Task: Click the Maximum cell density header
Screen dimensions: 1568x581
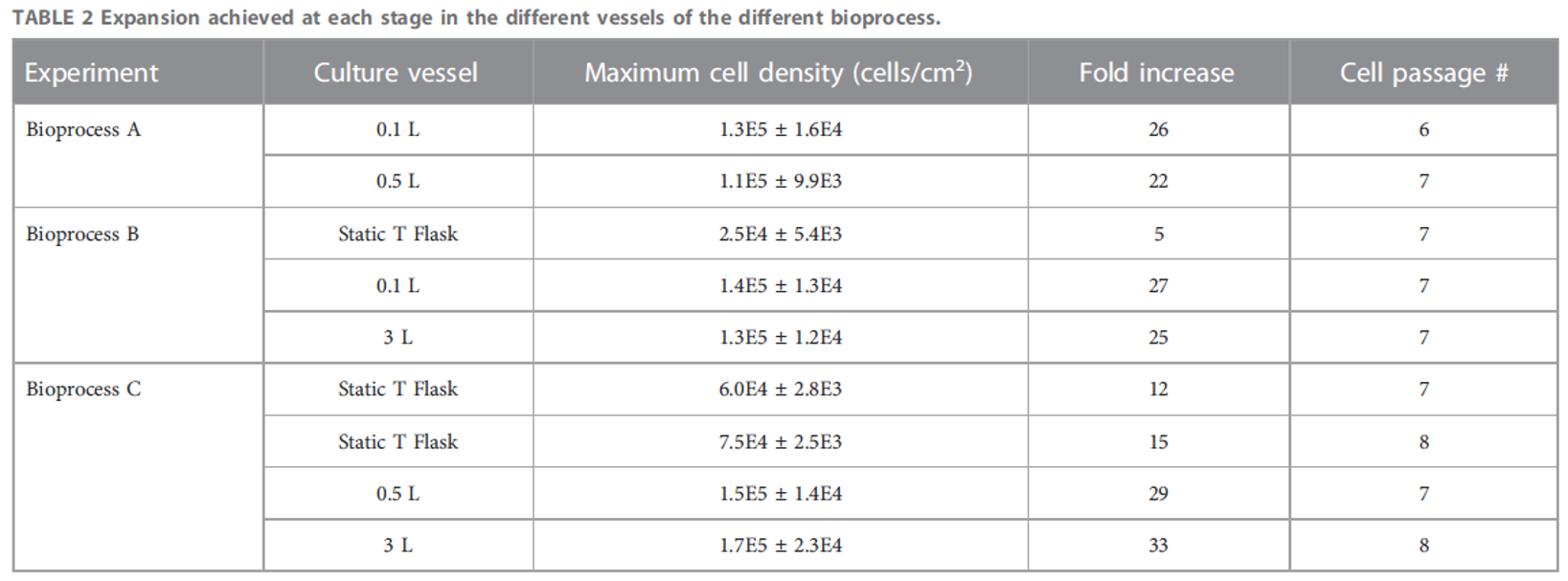Action: click(x=779, y=73)
